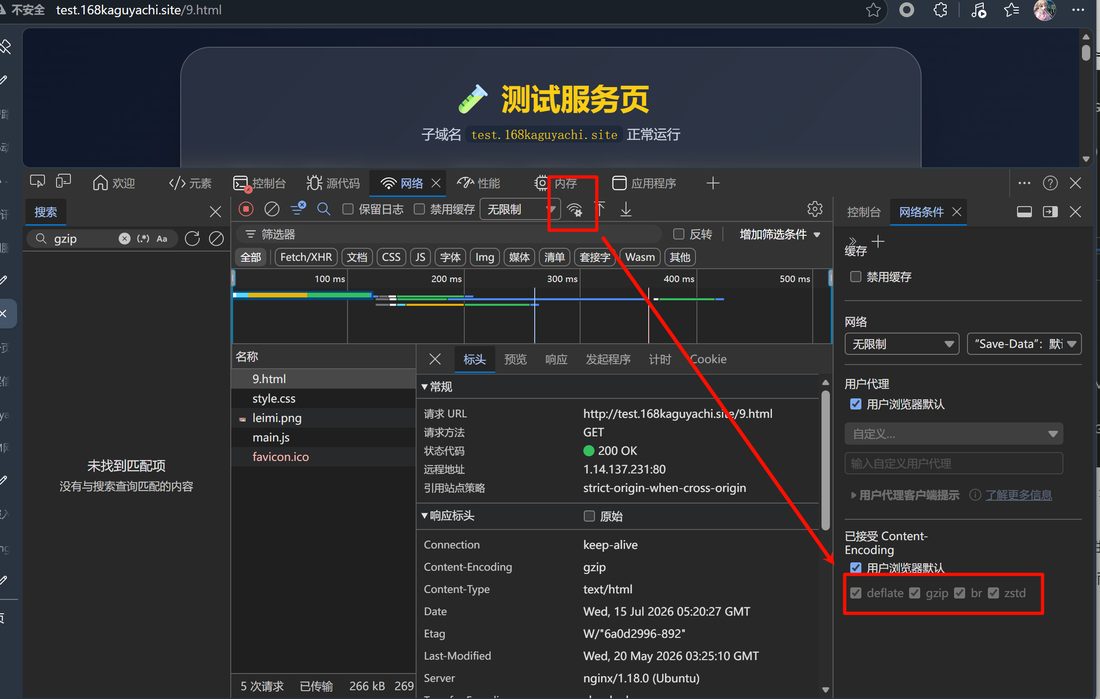Open network panel settings gear

pyautogui.click(x=814, y=209)
